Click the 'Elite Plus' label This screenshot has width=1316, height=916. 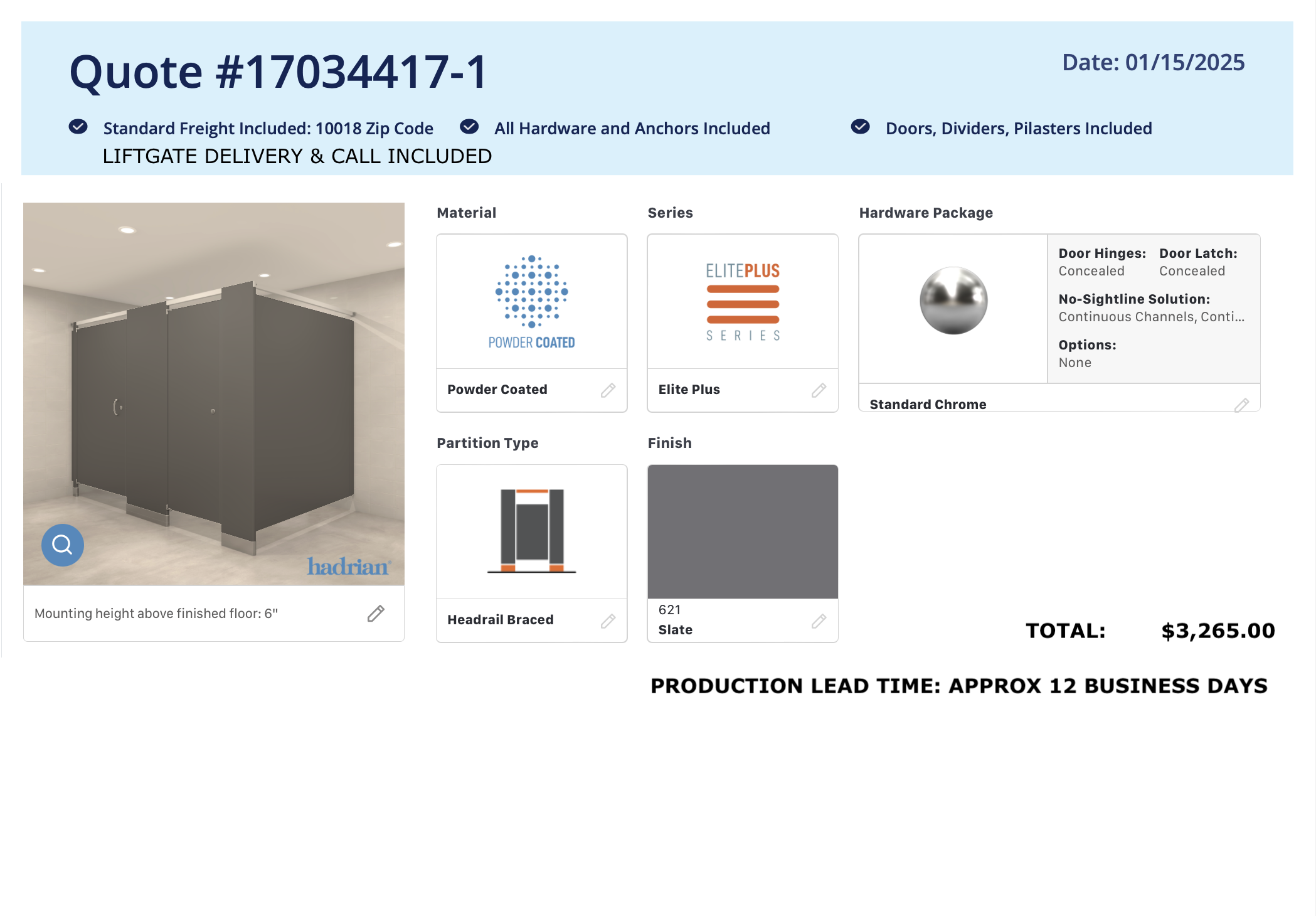tap(689, 390)
